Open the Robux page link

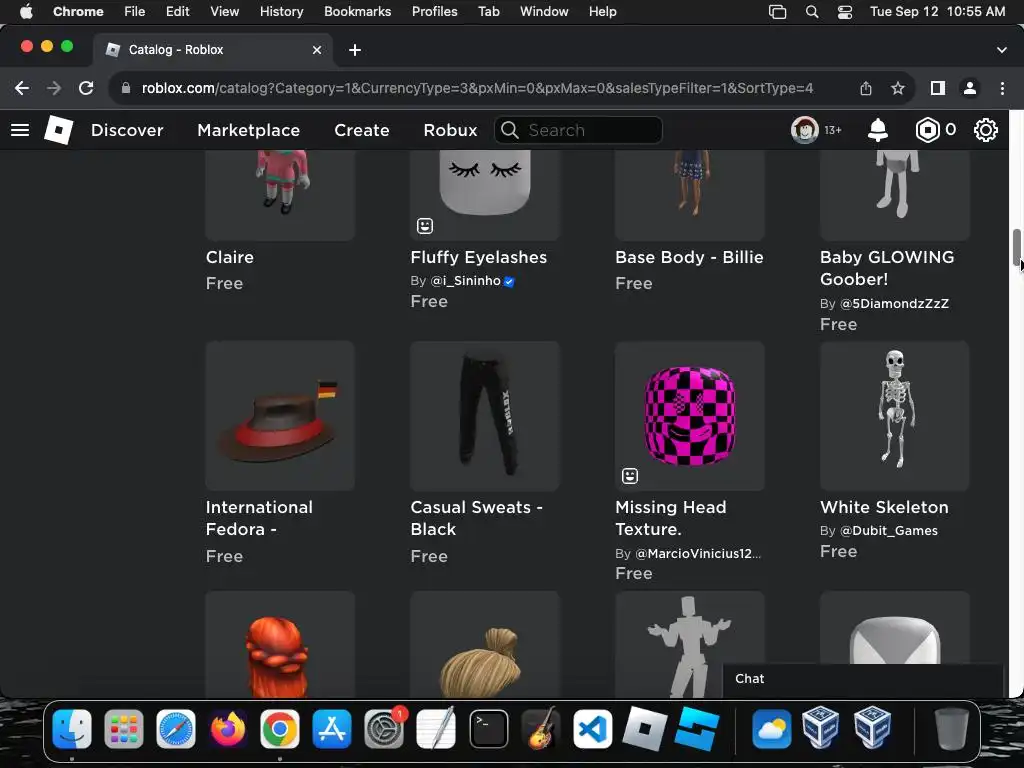pyautogui.click(x=450, y=130)
